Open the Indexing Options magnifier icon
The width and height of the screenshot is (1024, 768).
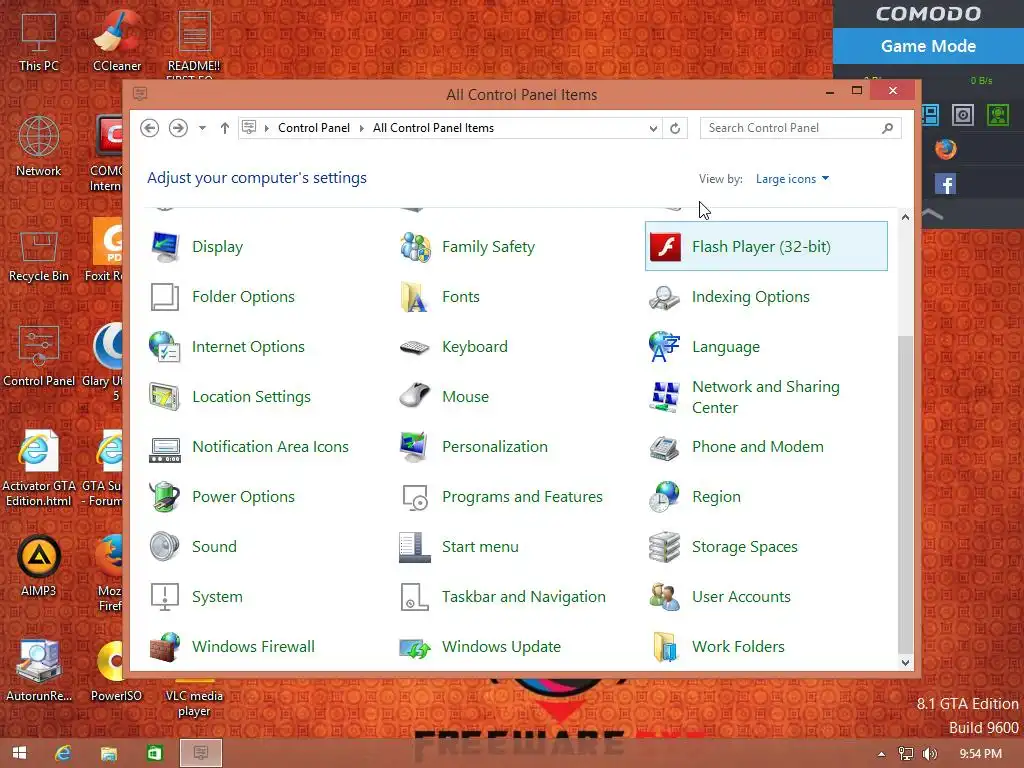665,296
